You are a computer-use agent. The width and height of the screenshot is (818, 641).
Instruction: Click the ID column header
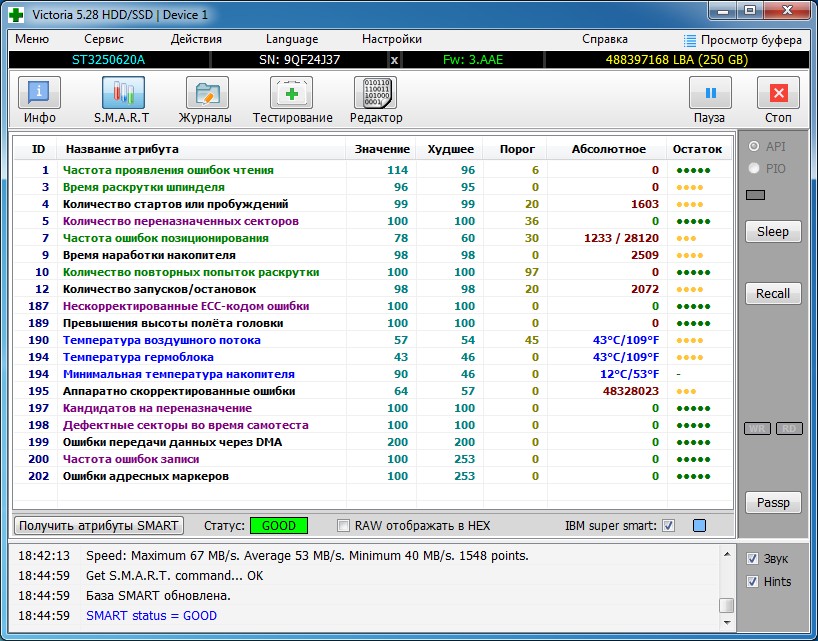[x=35, y=149]
